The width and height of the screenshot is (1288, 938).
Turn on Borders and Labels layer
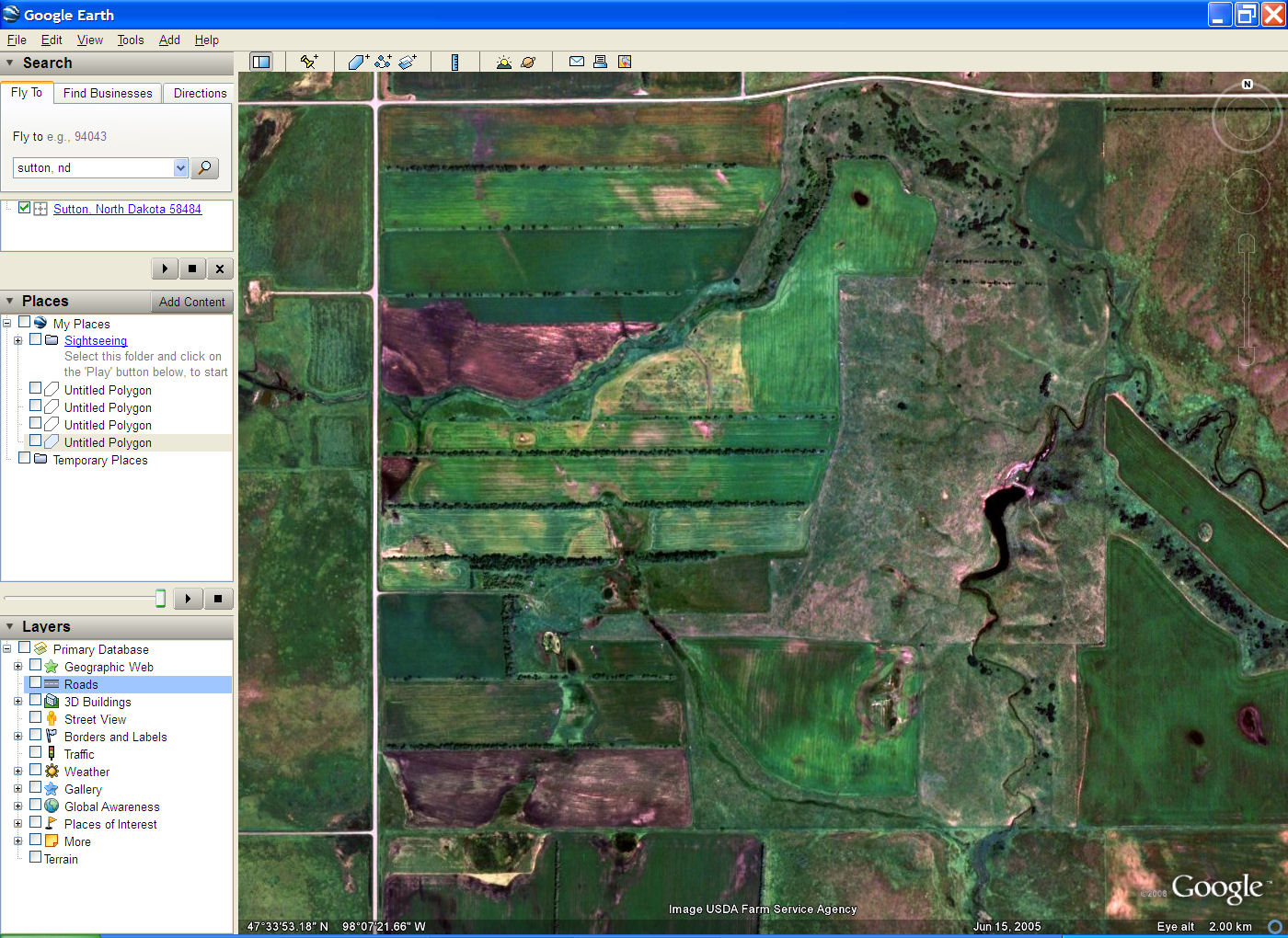tap(36, 735)
